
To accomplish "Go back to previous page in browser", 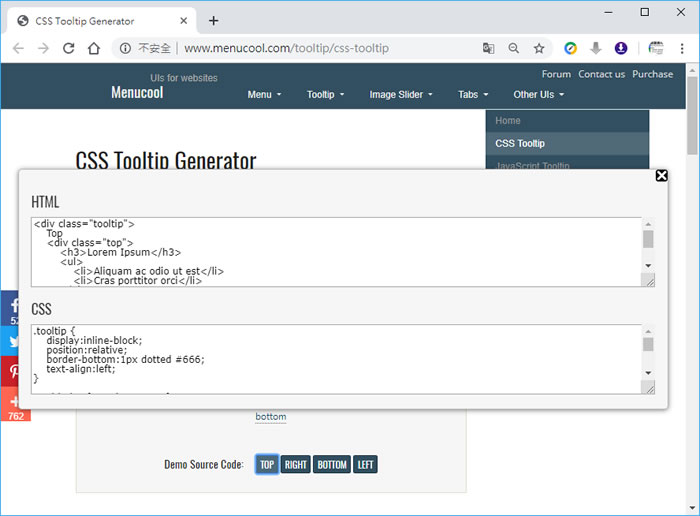I will (x=18, y=48).
